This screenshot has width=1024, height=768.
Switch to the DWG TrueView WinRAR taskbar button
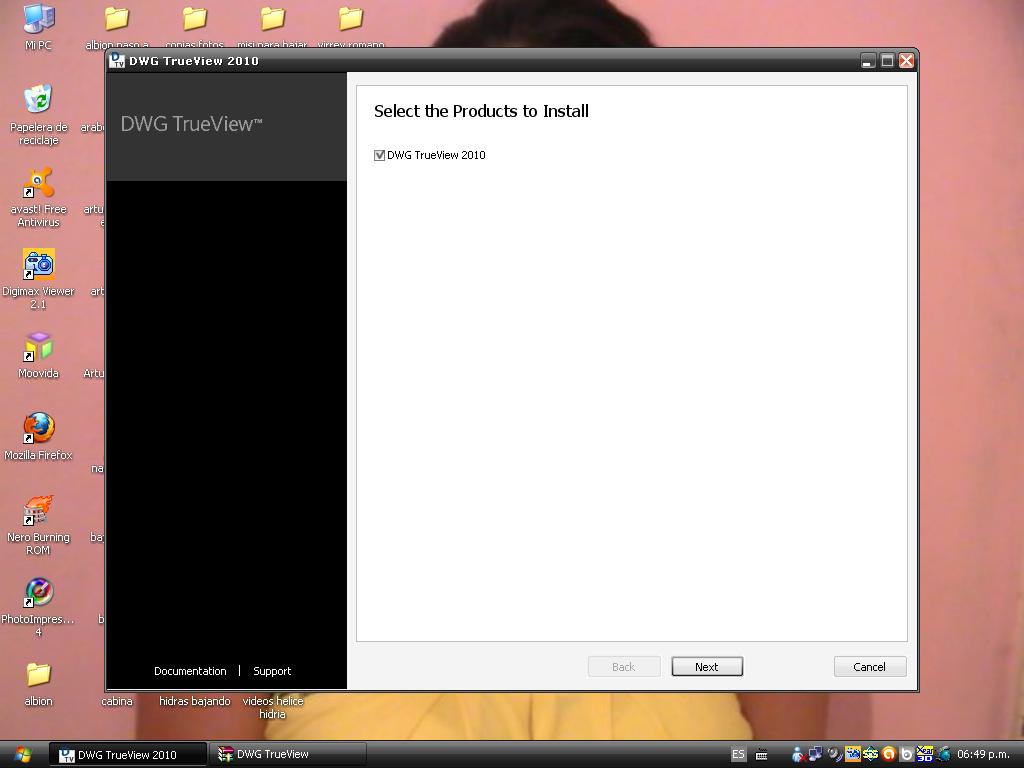288,755
